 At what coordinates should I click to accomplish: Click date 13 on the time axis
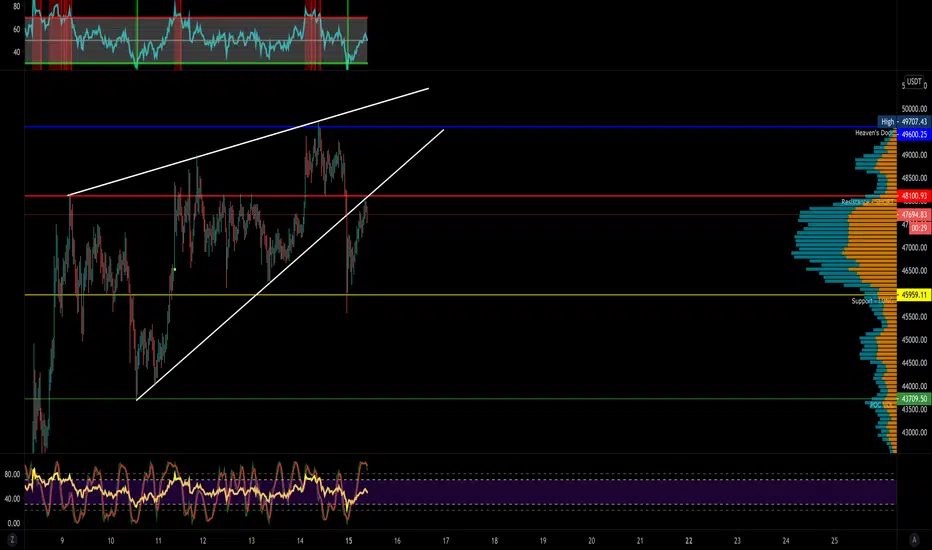[x=251, y=540]
